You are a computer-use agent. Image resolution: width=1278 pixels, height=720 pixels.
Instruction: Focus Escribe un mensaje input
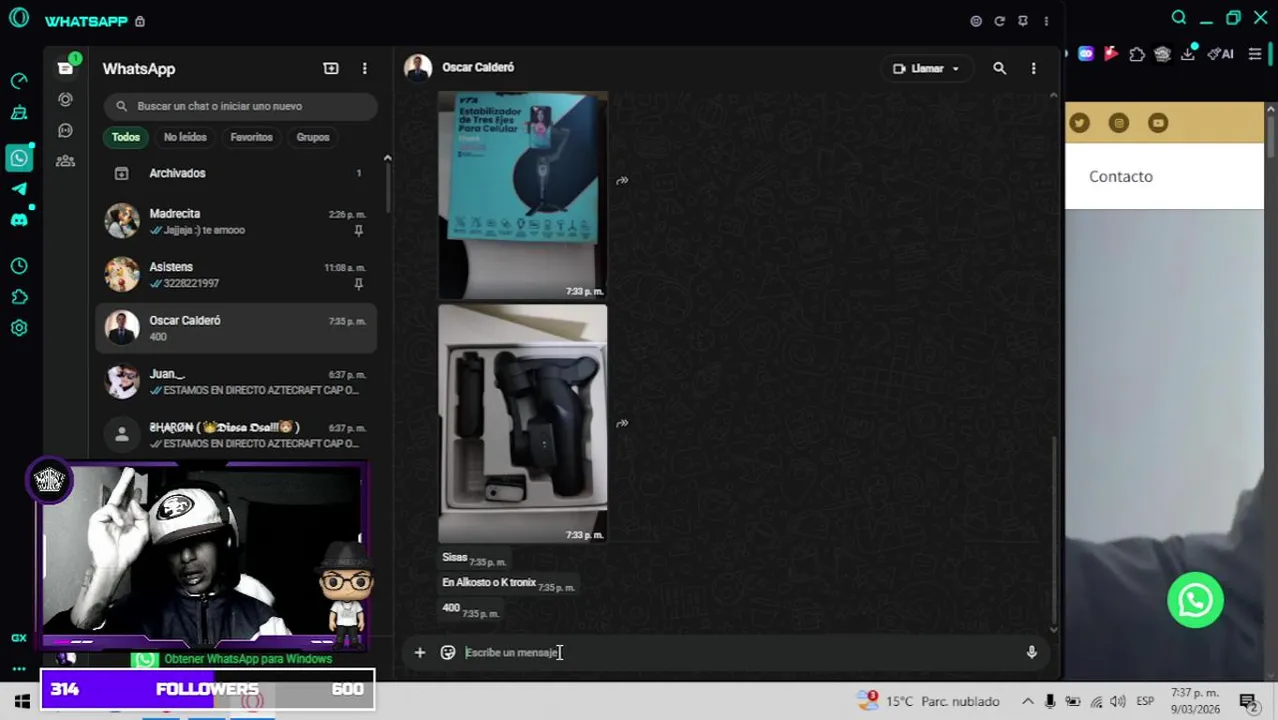pos(738,652)
